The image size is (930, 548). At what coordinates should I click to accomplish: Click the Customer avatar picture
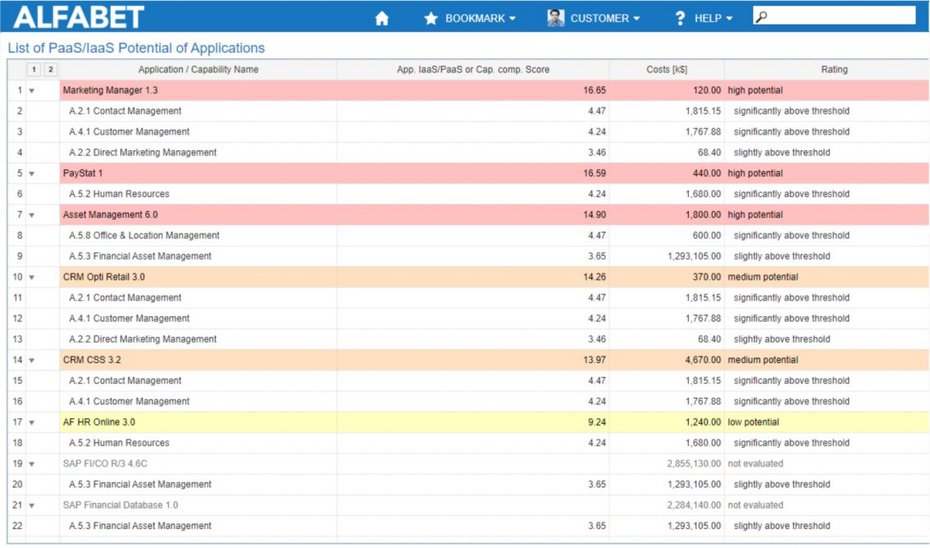[x=556, y=18]
